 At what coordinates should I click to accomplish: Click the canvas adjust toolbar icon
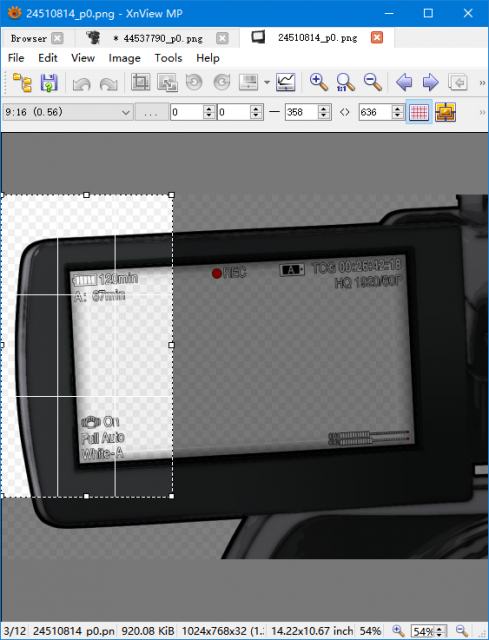249,82
